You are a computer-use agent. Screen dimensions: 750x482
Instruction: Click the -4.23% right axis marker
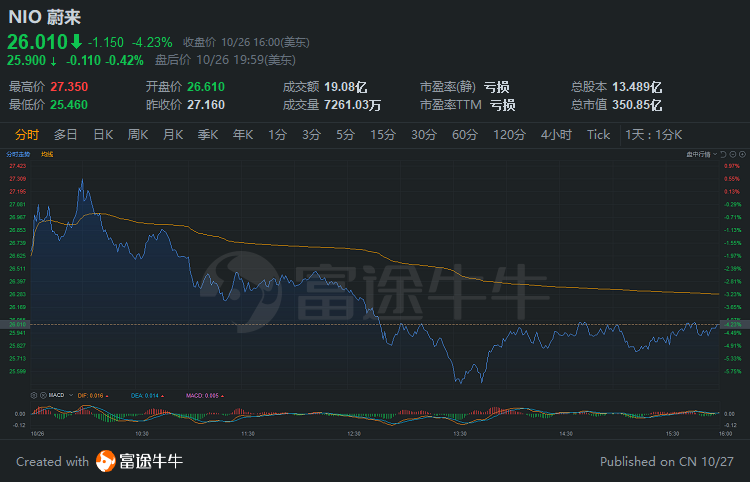[x=733, y=325]
